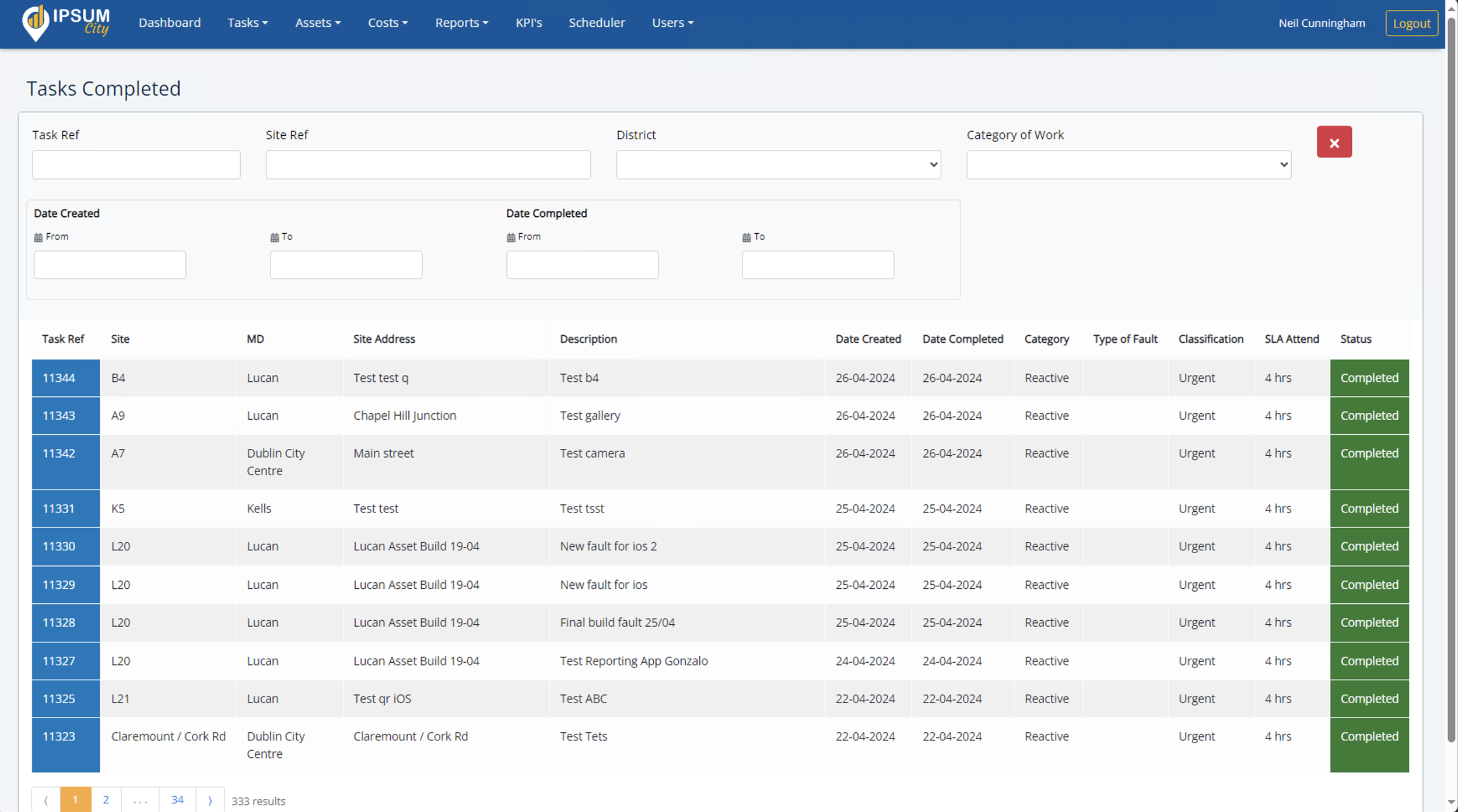
Task: Go to page 2 of results
Action: [106, 800]
